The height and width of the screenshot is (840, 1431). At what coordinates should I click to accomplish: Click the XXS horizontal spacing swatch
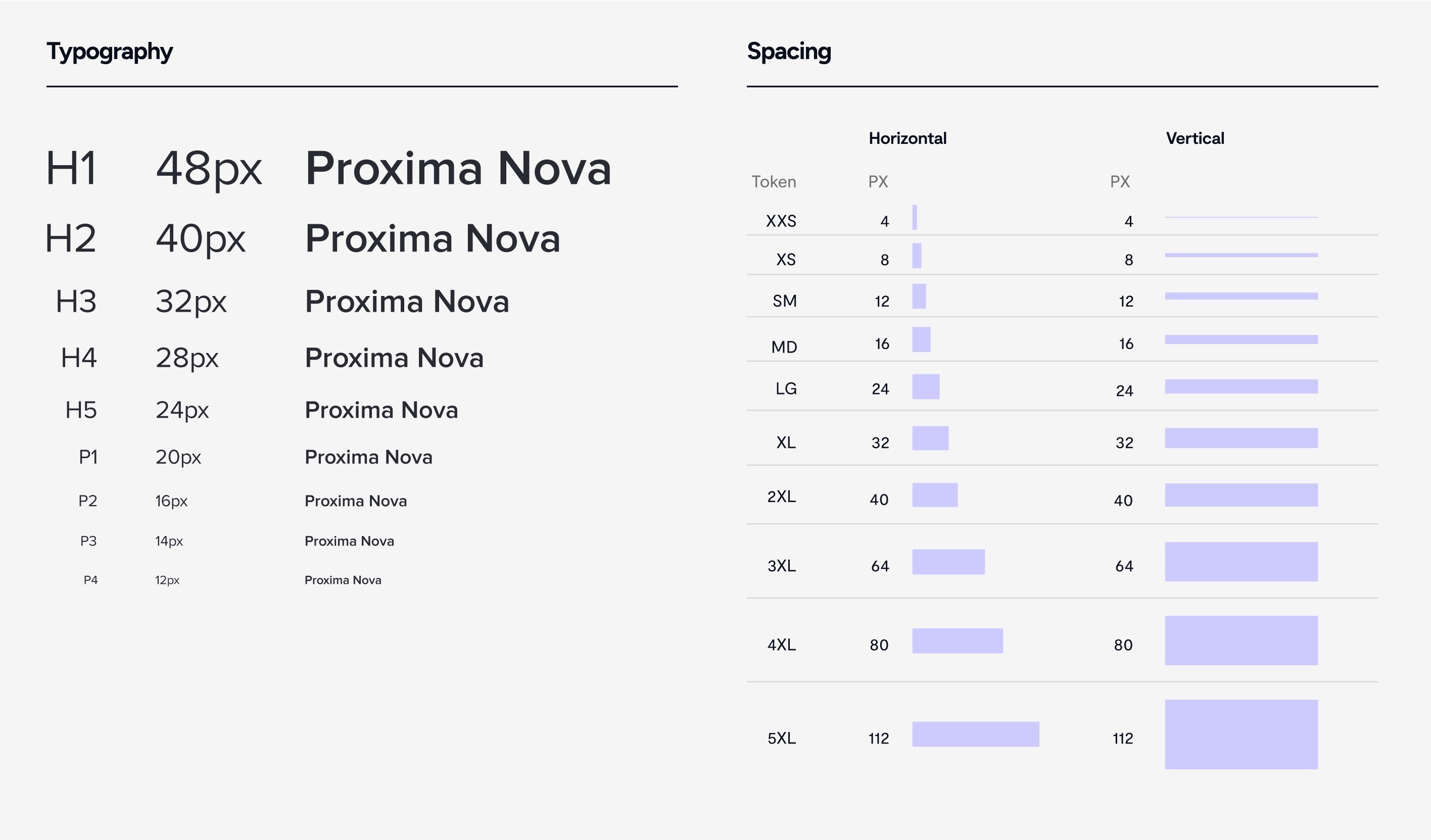(914, 217)
